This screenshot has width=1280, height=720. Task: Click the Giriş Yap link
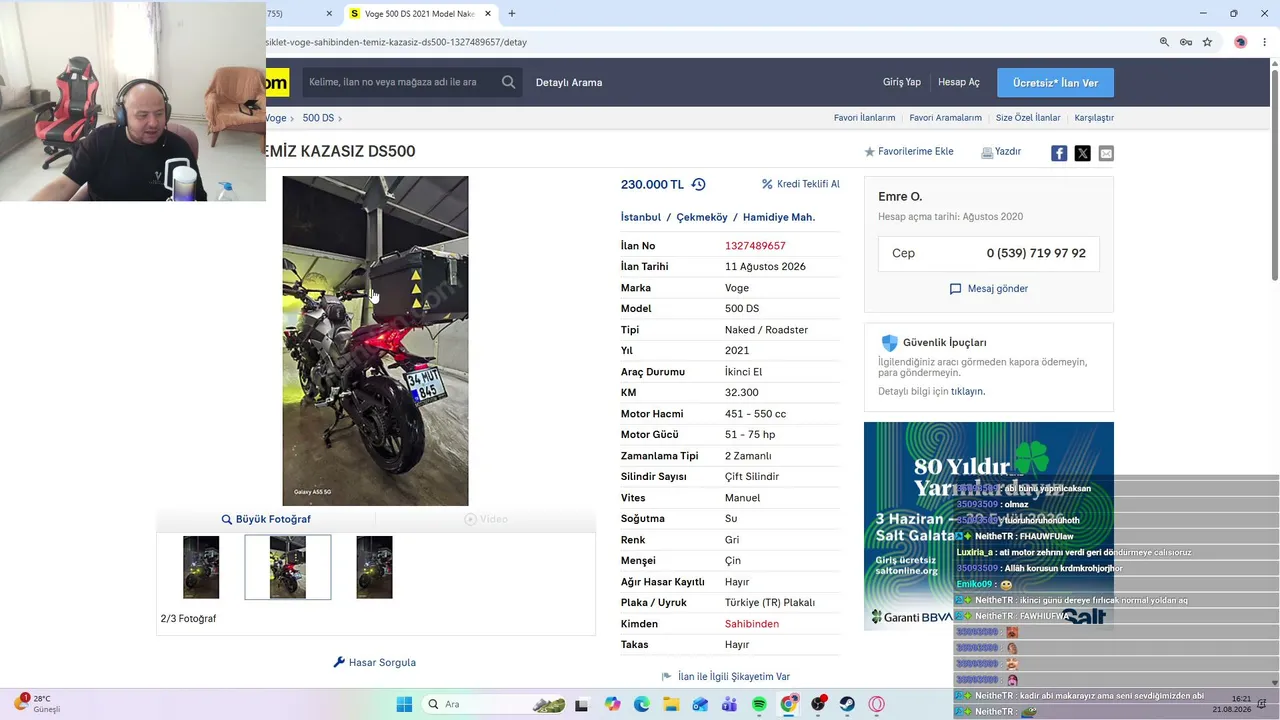click(902, 82)
